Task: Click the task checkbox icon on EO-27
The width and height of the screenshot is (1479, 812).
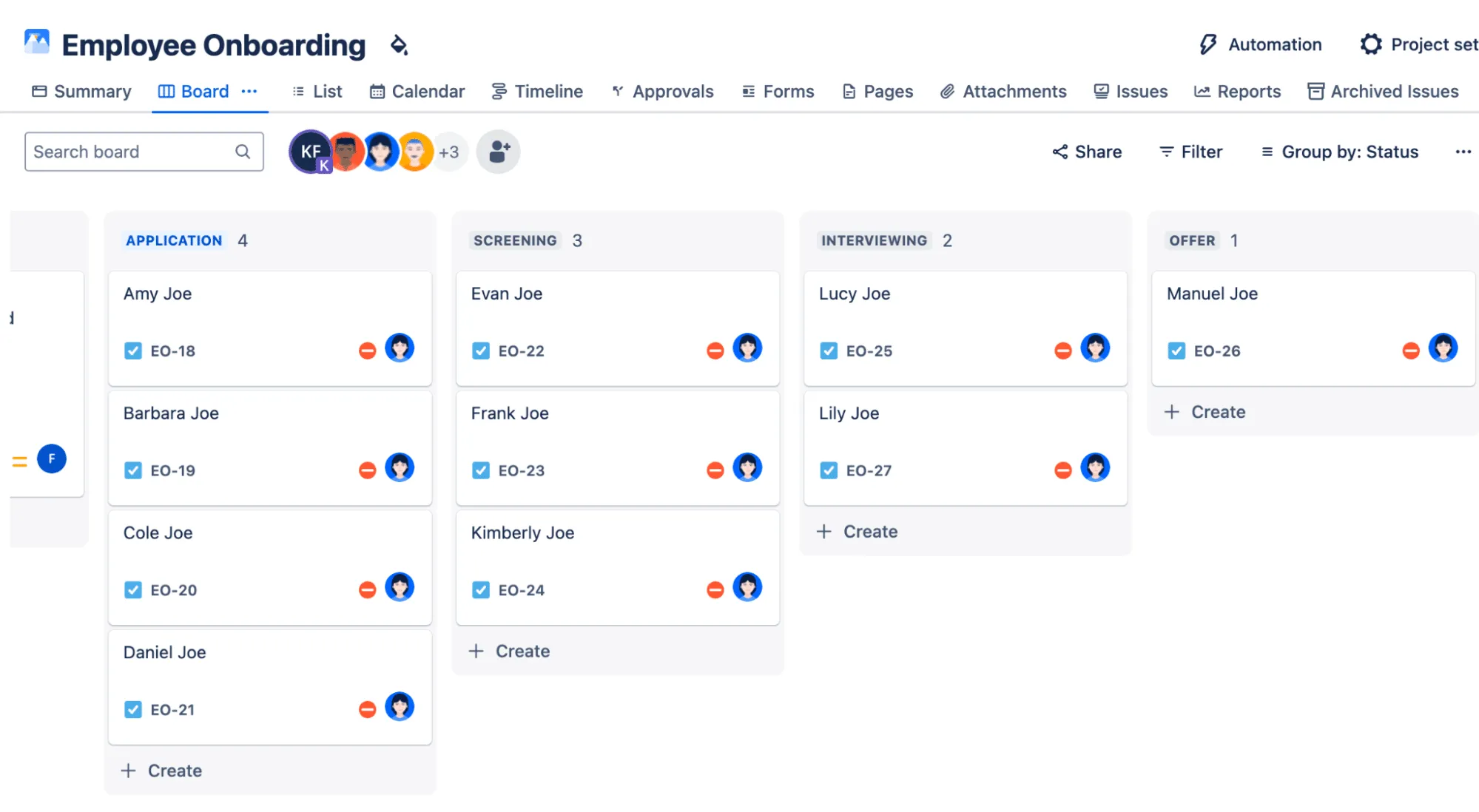Action: click(829, 470)
